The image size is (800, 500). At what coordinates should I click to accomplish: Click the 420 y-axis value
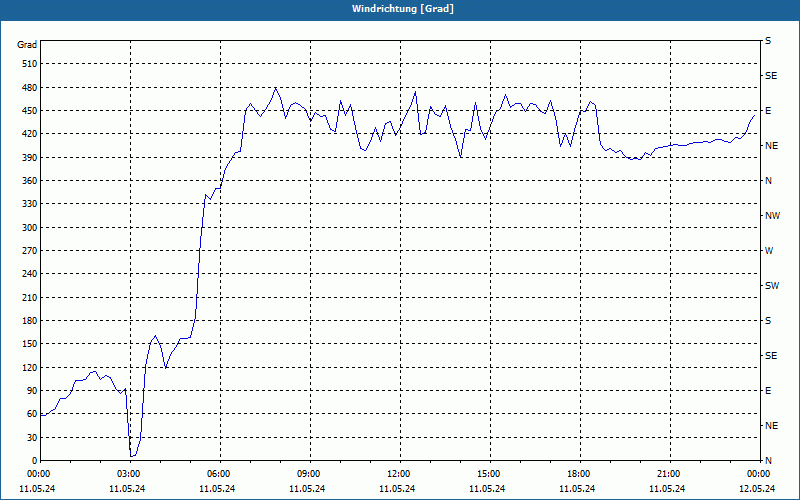[30, 134]
